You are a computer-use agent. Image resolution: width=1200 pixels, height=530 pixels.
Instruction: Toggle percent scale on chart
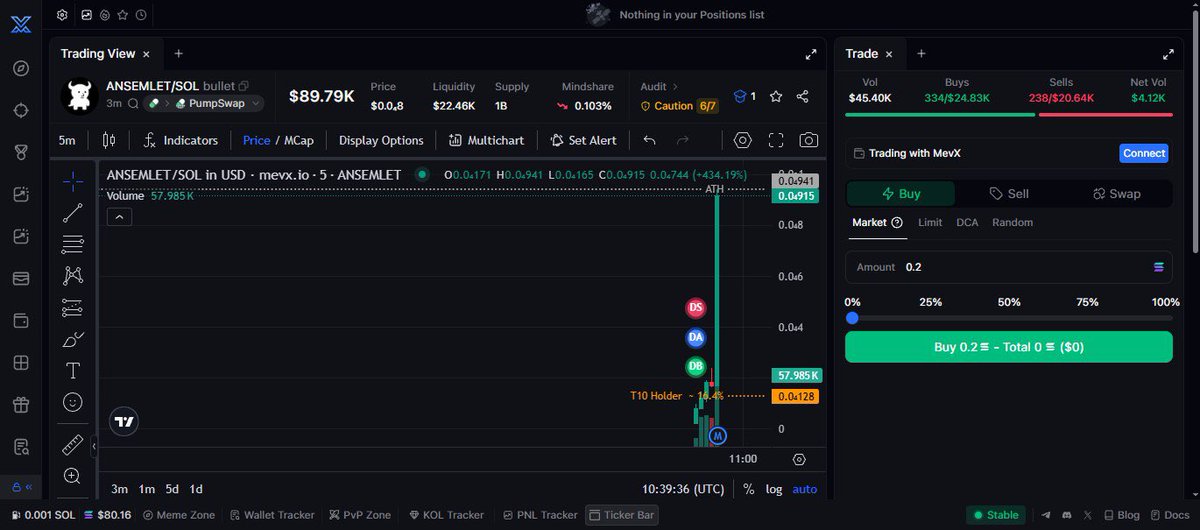click(x=749, y=489)
